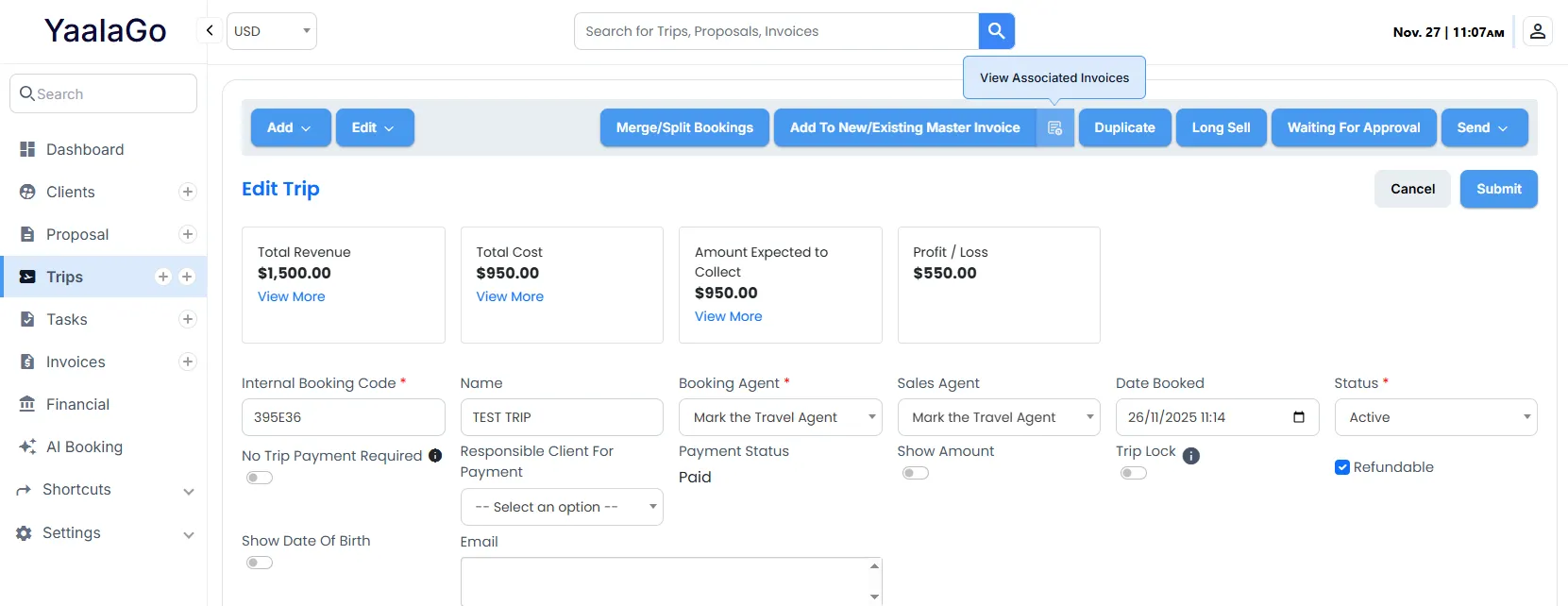Click the Financial bank icon
This screenshot has height=606, width=1568.
tap(27, 404)
